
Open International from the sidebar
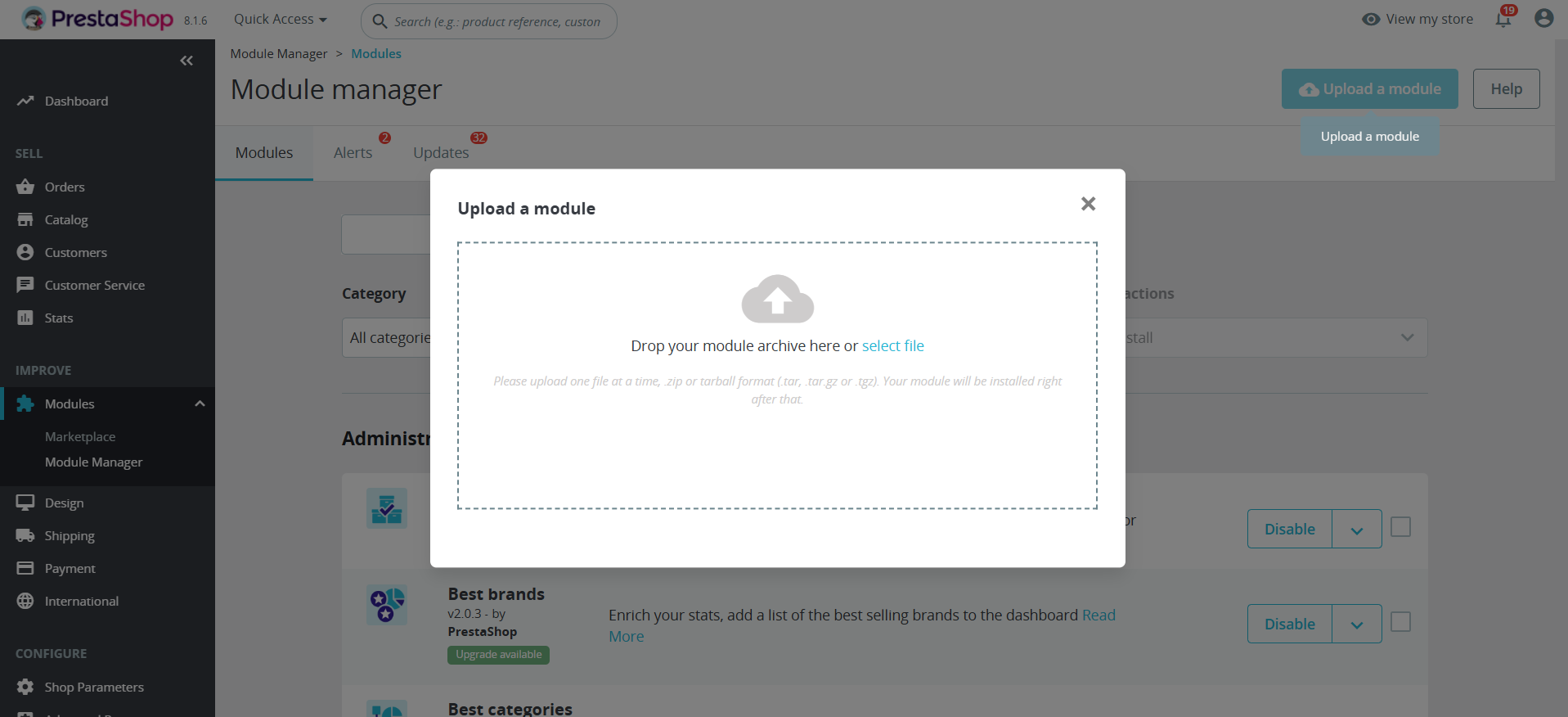[81, 602]
